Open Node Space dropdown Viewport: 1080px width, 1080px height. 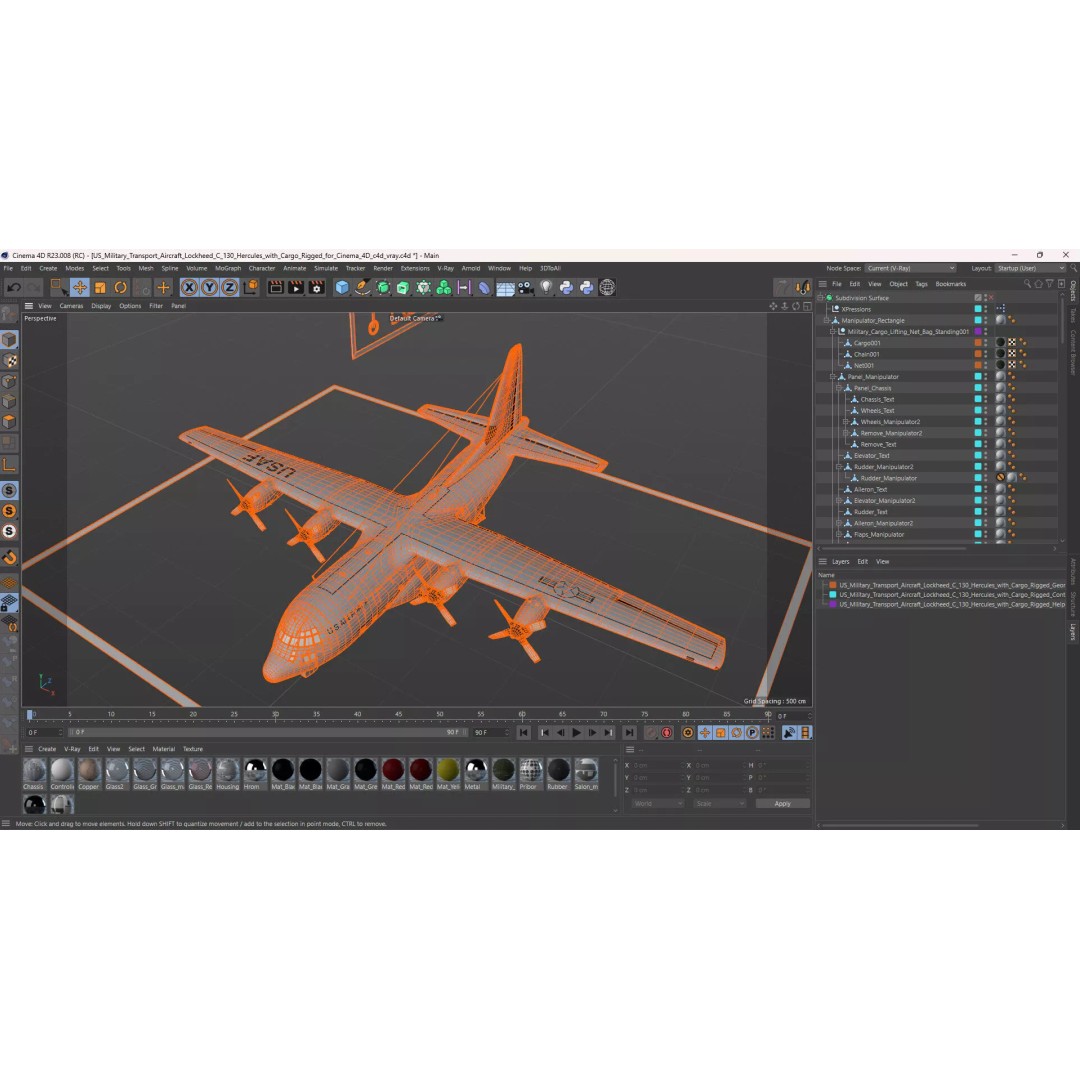911,268
